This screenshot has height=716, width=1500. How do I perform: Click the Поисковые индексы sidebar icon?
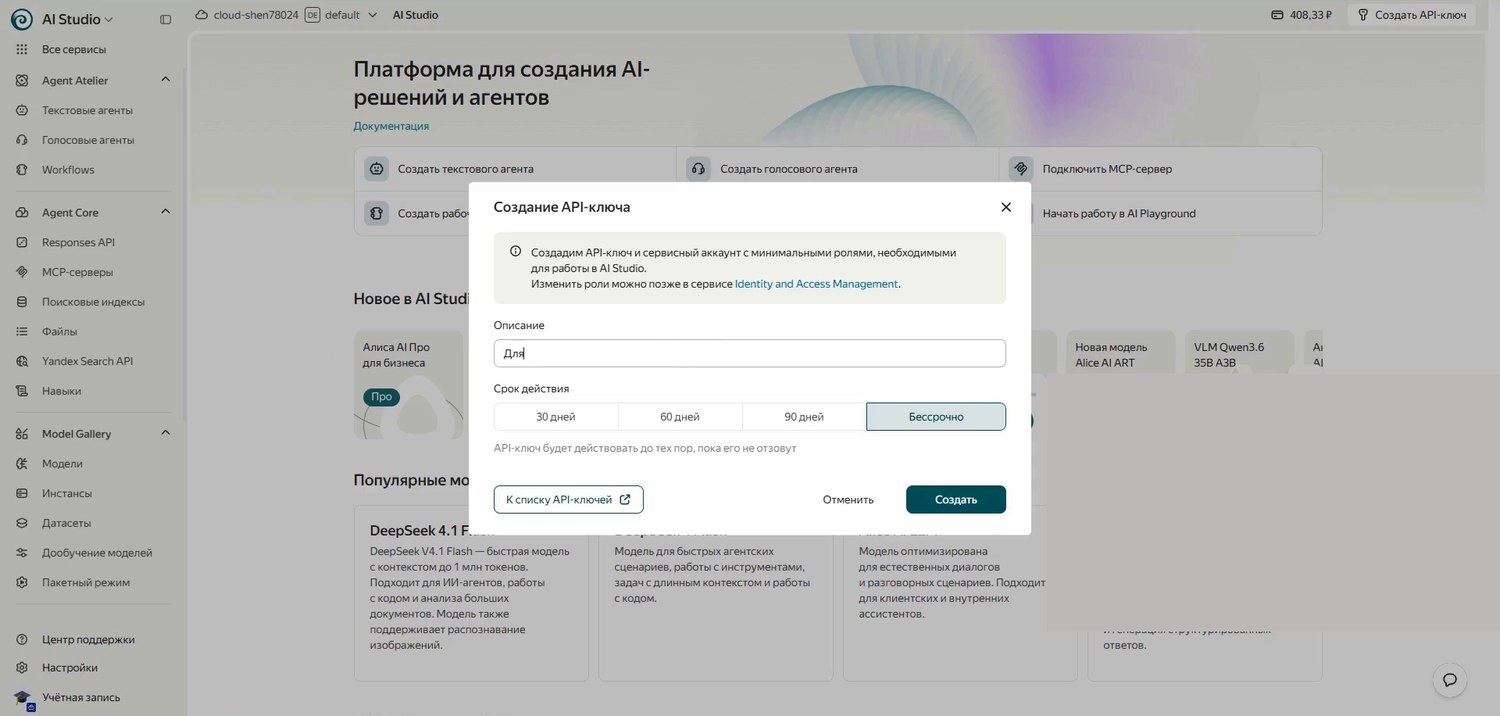point(21,302)
